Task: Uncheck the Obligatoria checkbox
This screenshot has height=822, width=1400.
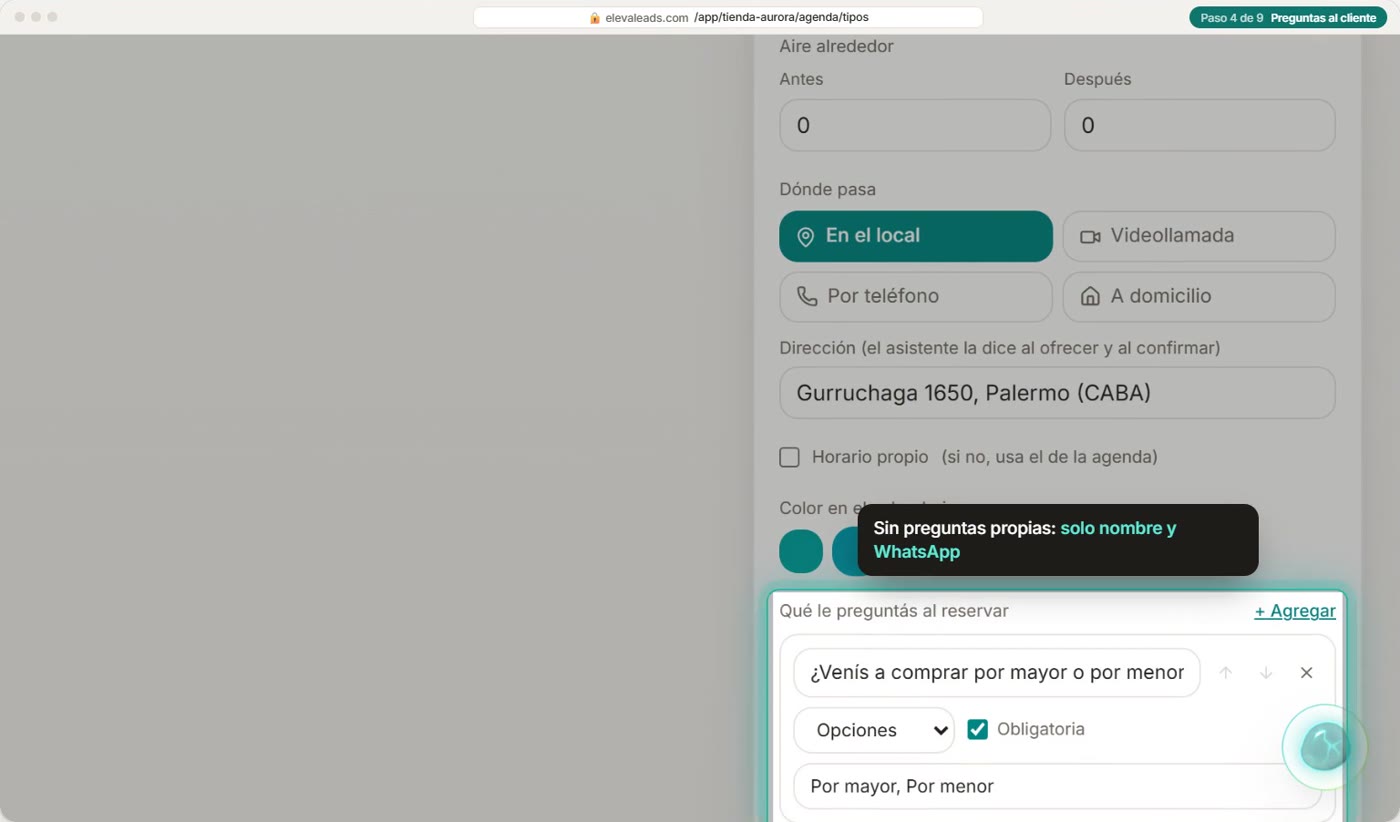Action: 978,729
